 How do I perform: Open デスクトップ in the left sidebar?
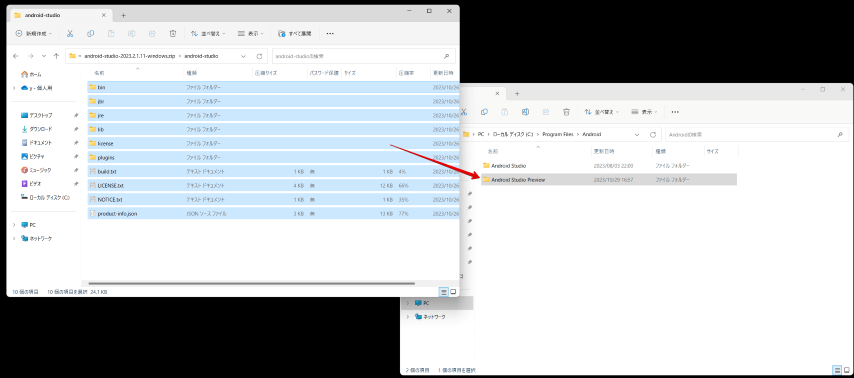37,115
